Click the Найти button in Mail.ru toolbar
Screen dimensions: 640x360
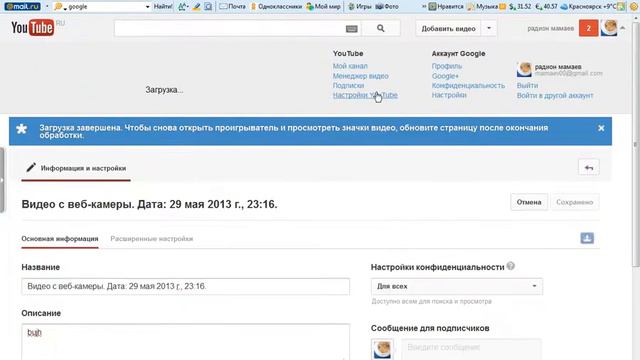click(x=162, y=7)
